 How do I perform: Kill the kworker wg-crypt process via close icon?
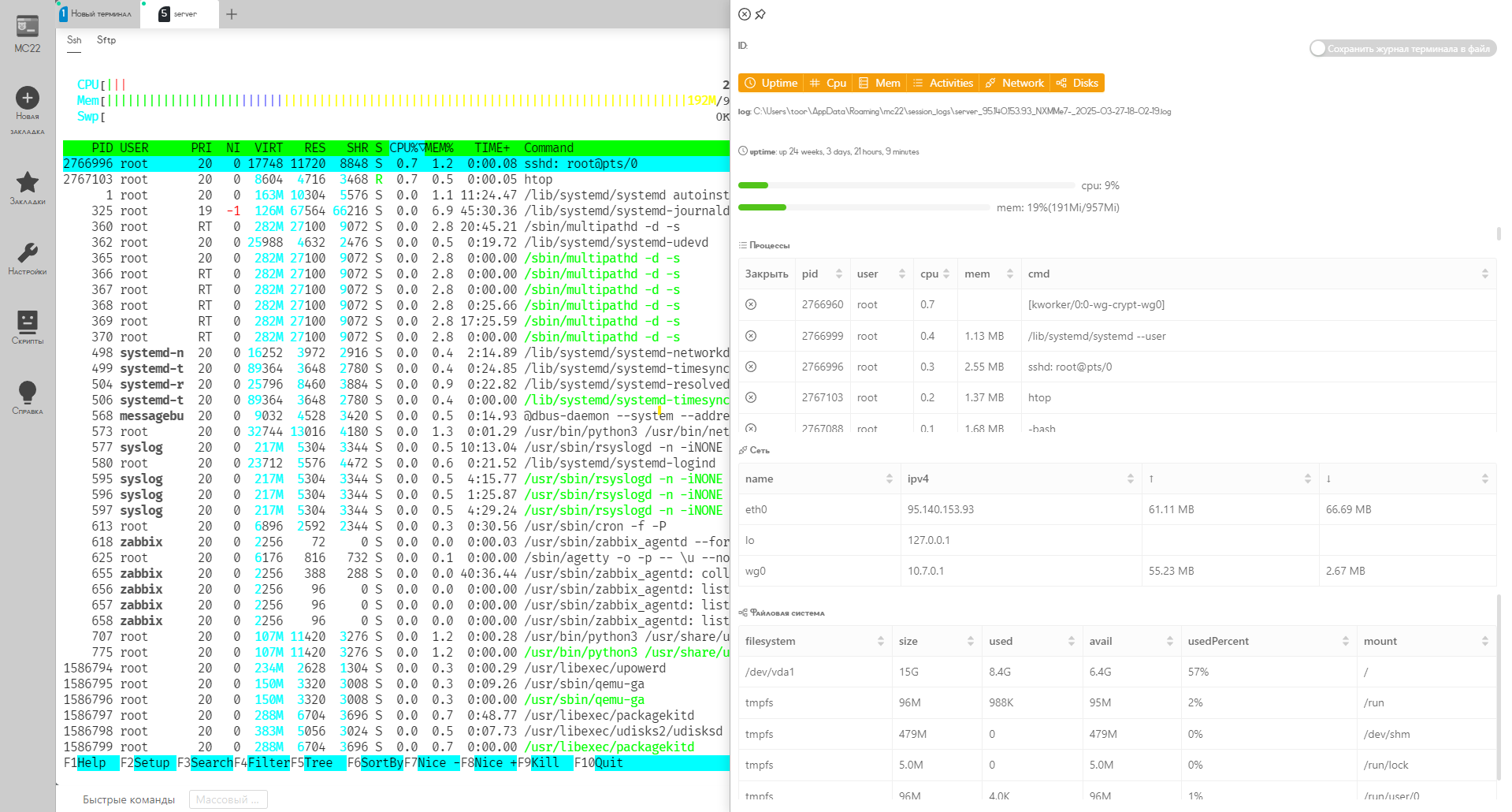click(751, 304)
